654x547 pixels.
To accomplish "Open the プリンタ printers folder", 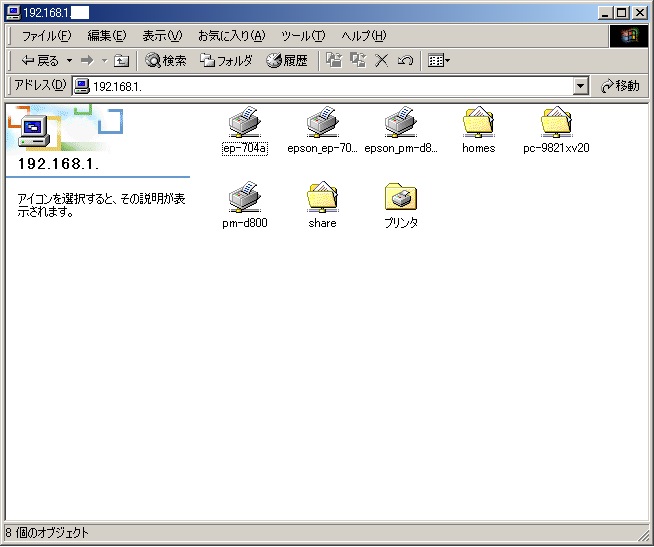I will tap(400, 197).
